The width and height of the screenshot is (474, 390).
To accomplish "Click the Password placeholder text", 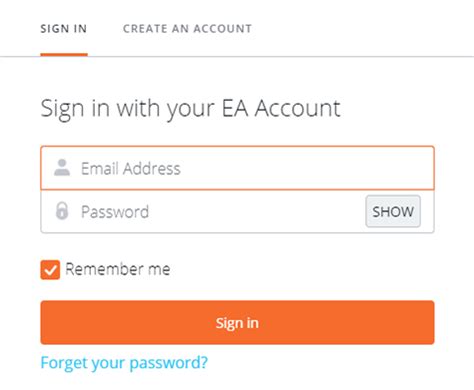I will point(115,212).
